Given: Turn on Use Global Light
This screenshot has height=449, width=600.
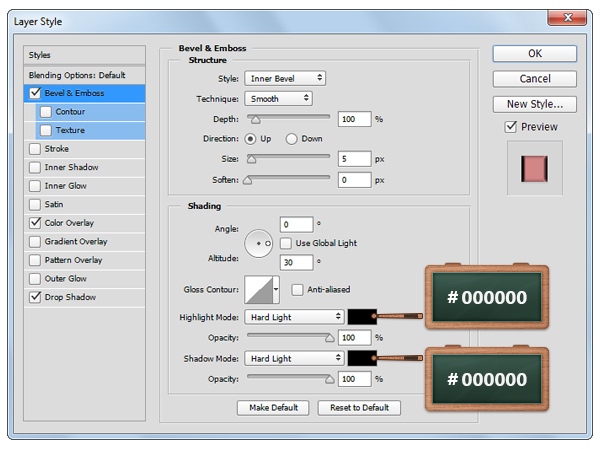Looking at the screenshot, I should click(x=287, y=243).
